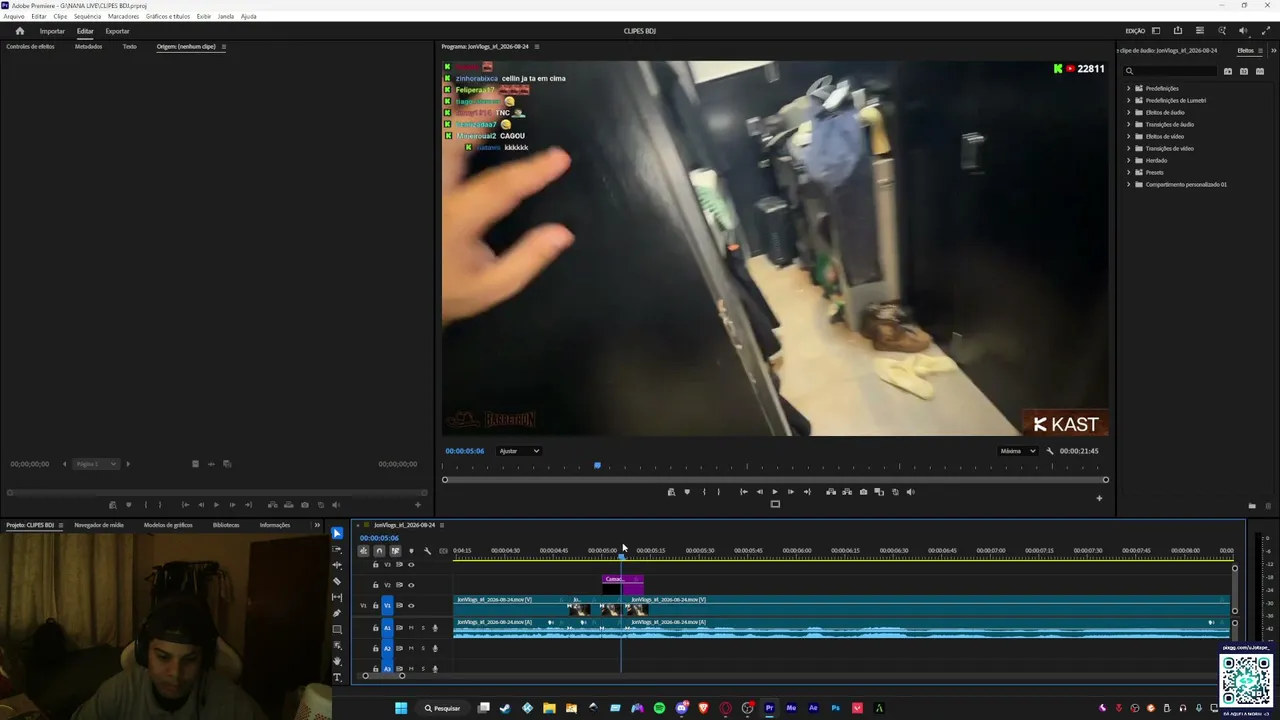
Task: Select the Hand tool
Action: coord(337,661)
